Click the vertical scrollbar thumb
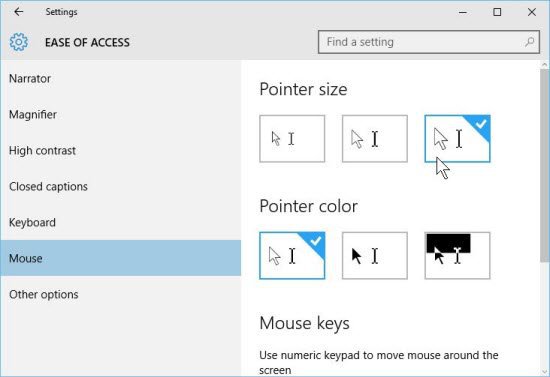The width and height of the screenshot is (550, 377). tap(545, 165)
